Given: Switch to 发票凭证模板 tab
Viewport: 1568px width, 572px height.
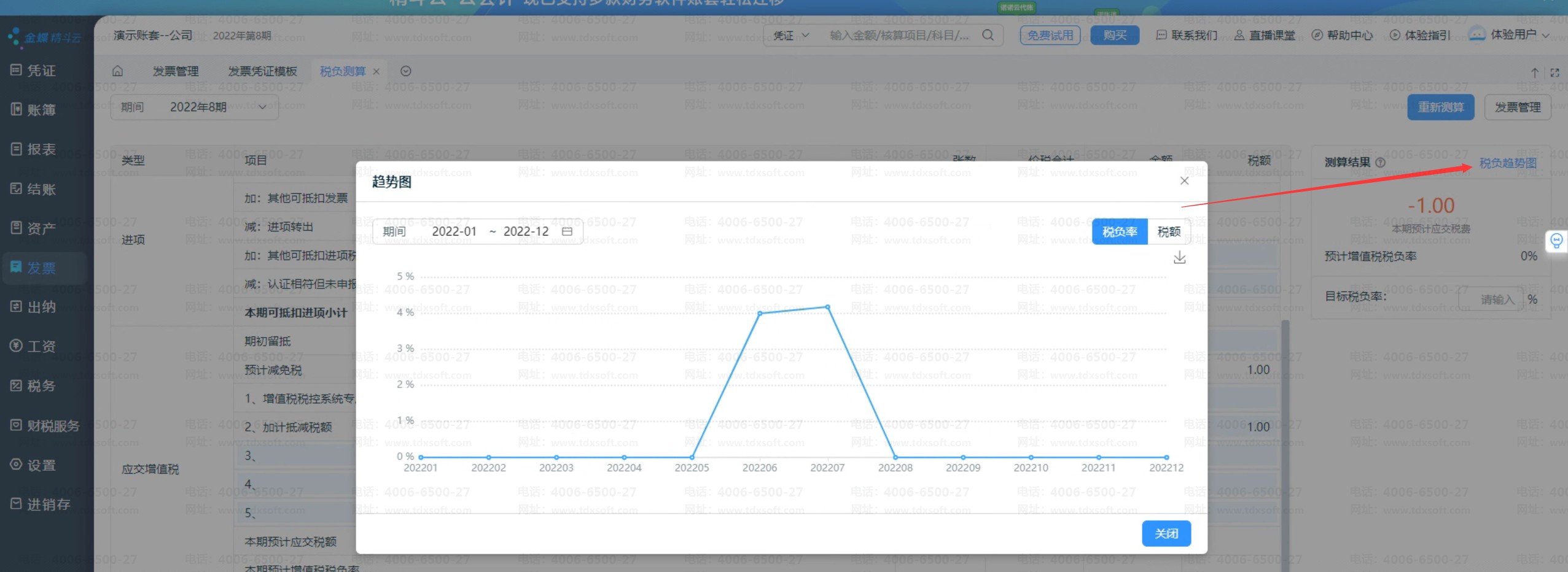Looking at the screenshot, I should tap(262, 71).
